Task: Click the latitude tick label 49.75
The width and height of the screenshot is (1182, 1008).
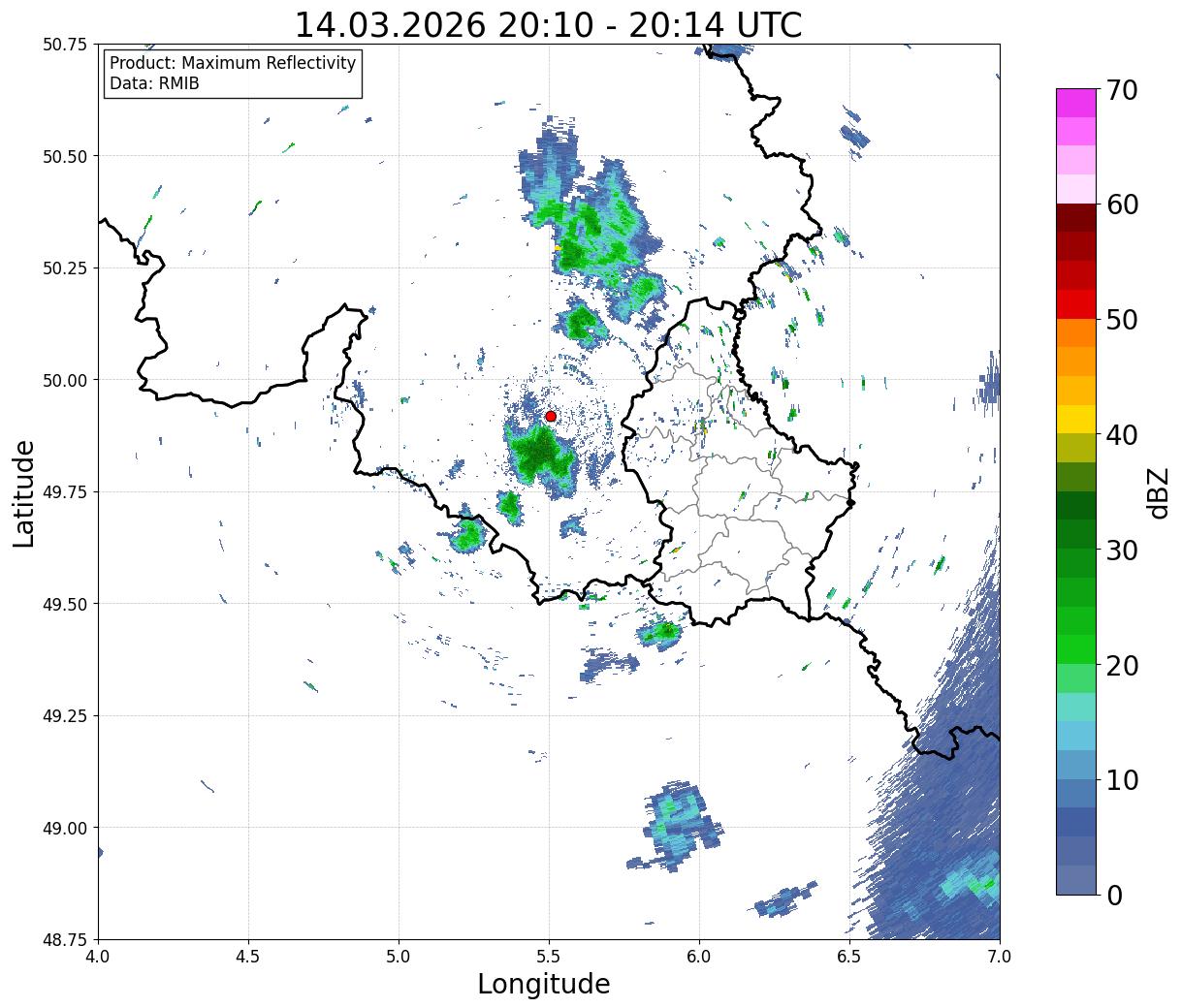Action: 65,492
